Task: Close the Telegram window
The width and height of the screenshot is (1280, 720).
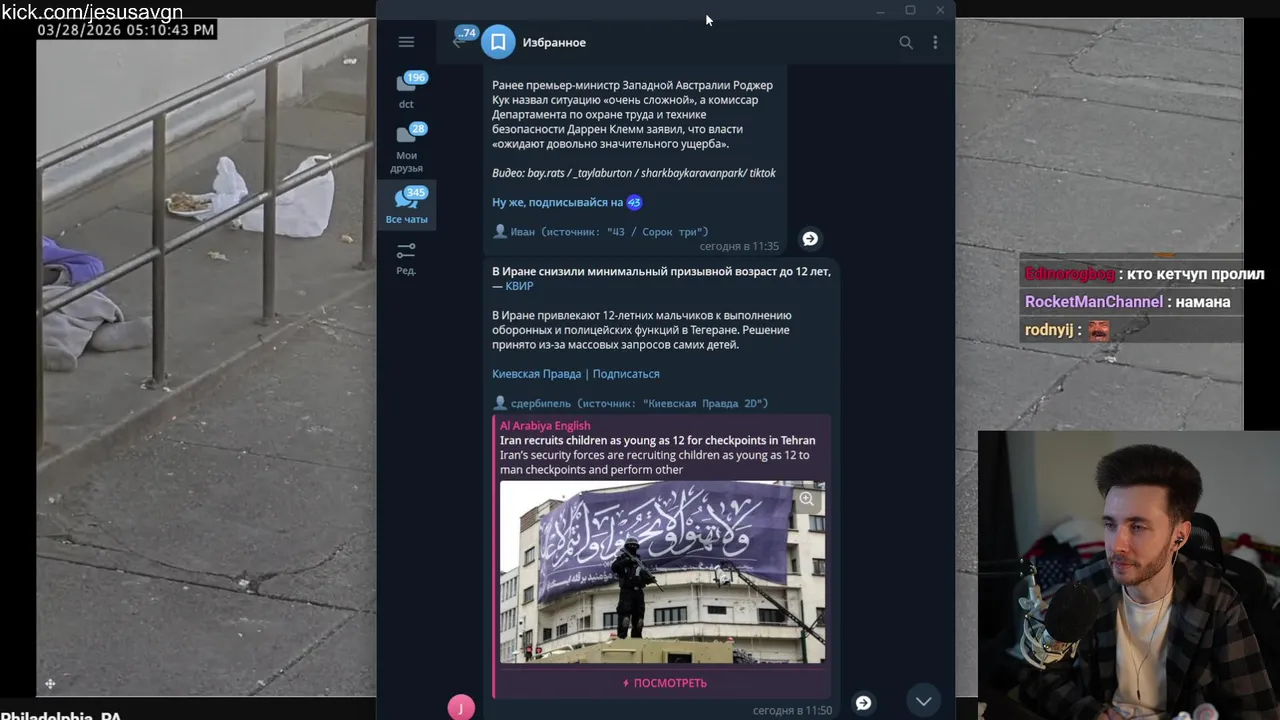Action: [940, 10]
